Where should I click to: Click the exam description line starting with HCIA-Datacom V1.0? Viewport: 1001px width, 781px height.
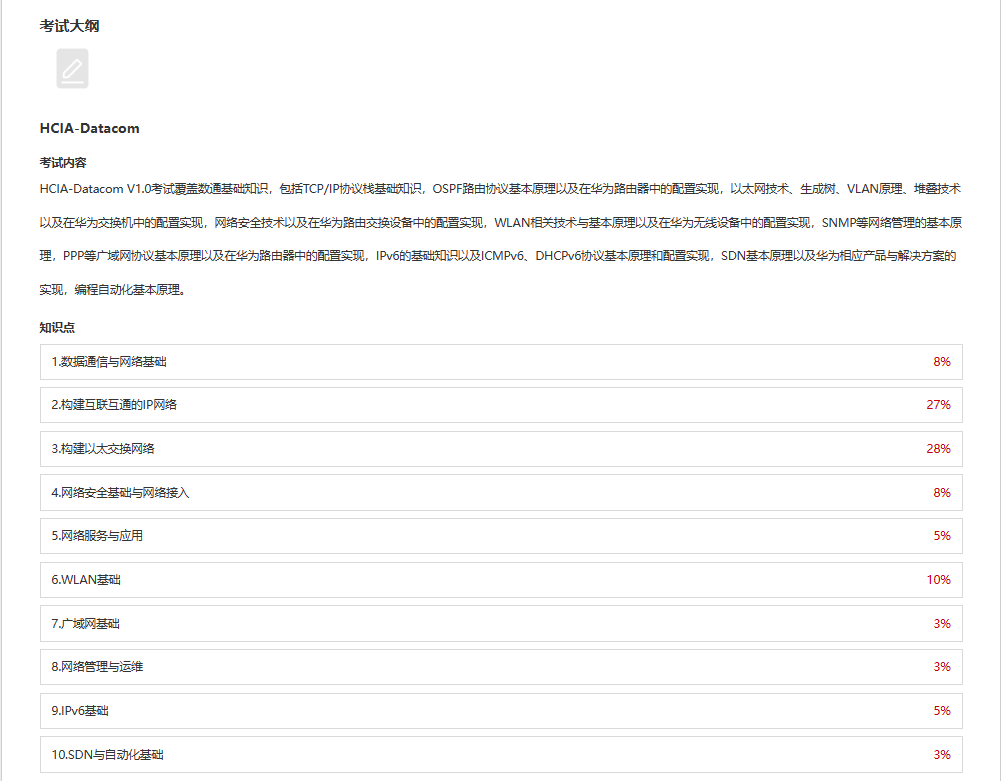pos(500,189)
